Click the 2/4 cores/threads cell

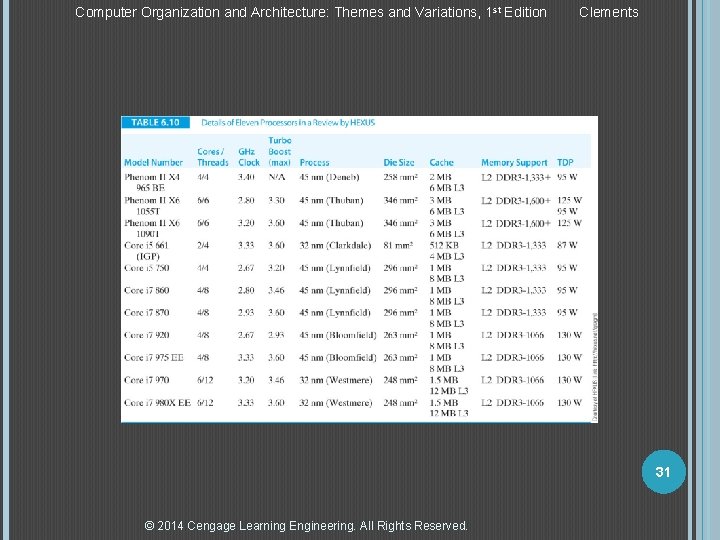[x=203, y=245]
